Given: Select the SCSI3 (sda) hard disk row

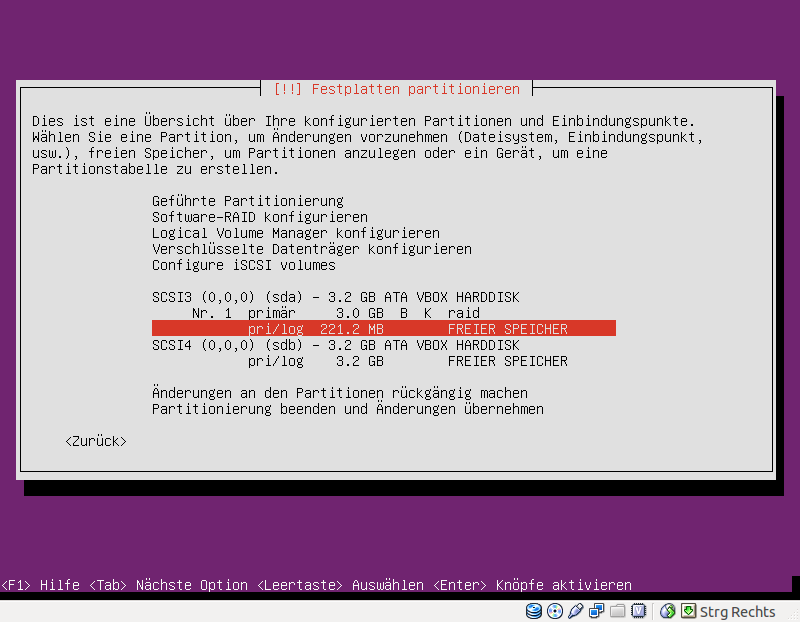Looking at the screenshot, I should coord(336,297).
